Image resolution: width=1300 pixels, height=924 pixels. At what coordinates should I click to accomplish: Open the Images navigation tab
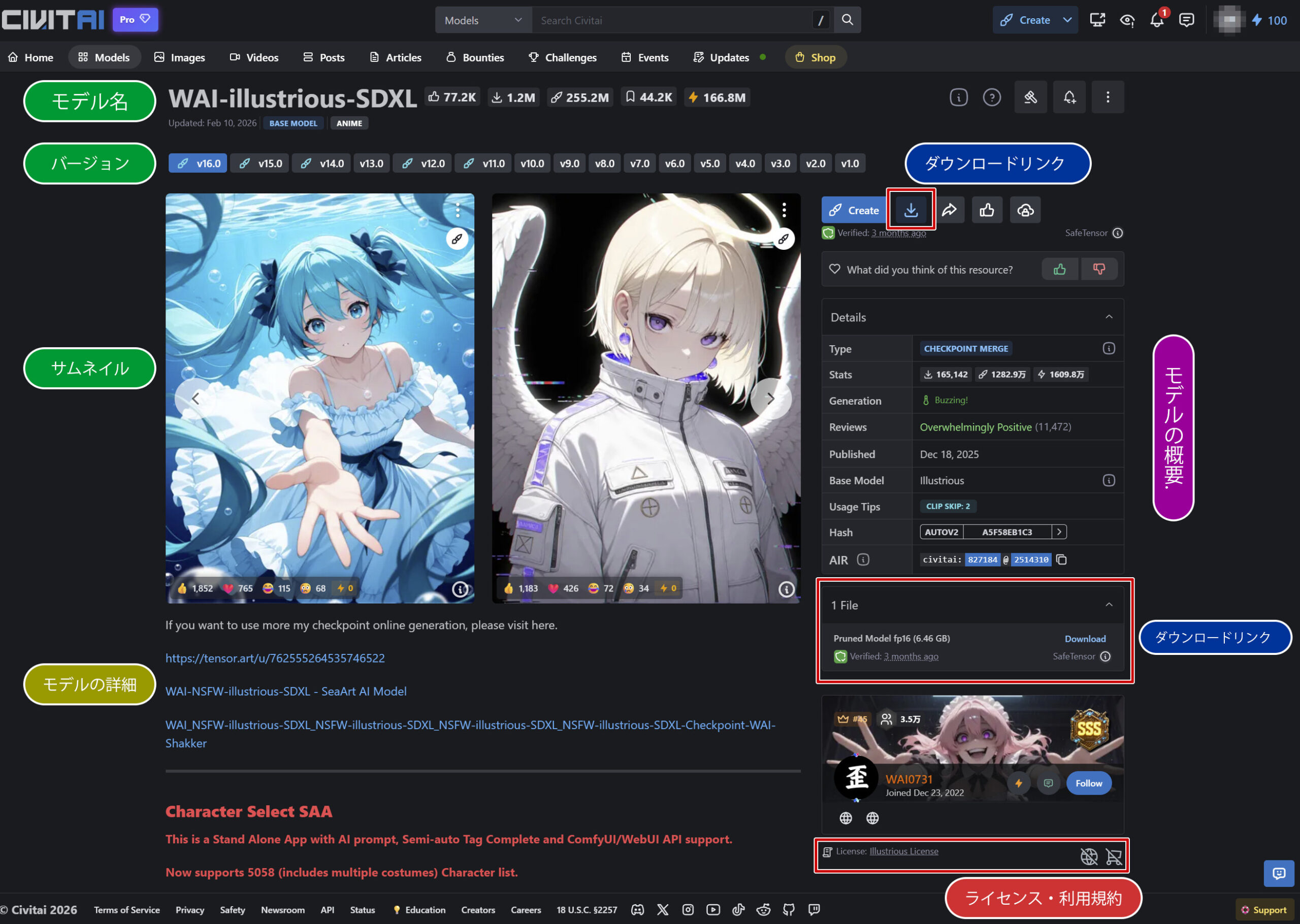[x=180, y=57]
